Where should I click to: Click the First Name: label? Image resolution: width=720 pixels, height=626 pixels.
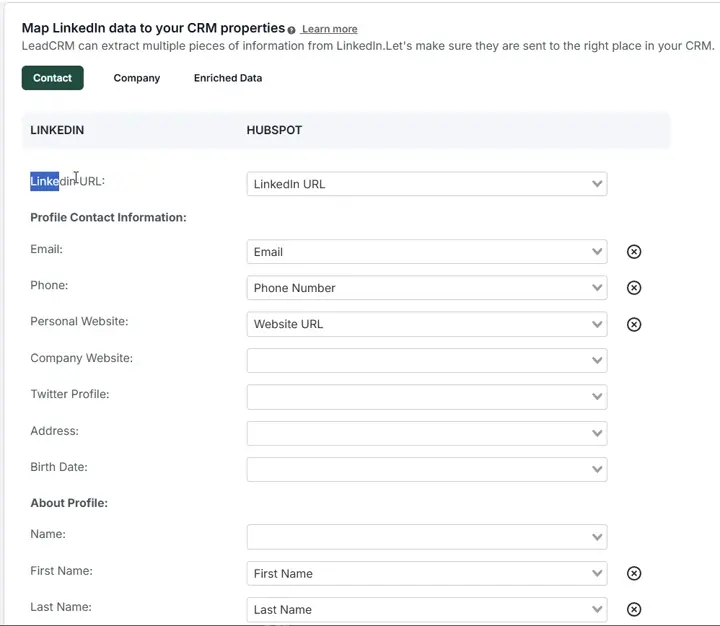click(62, 570)
